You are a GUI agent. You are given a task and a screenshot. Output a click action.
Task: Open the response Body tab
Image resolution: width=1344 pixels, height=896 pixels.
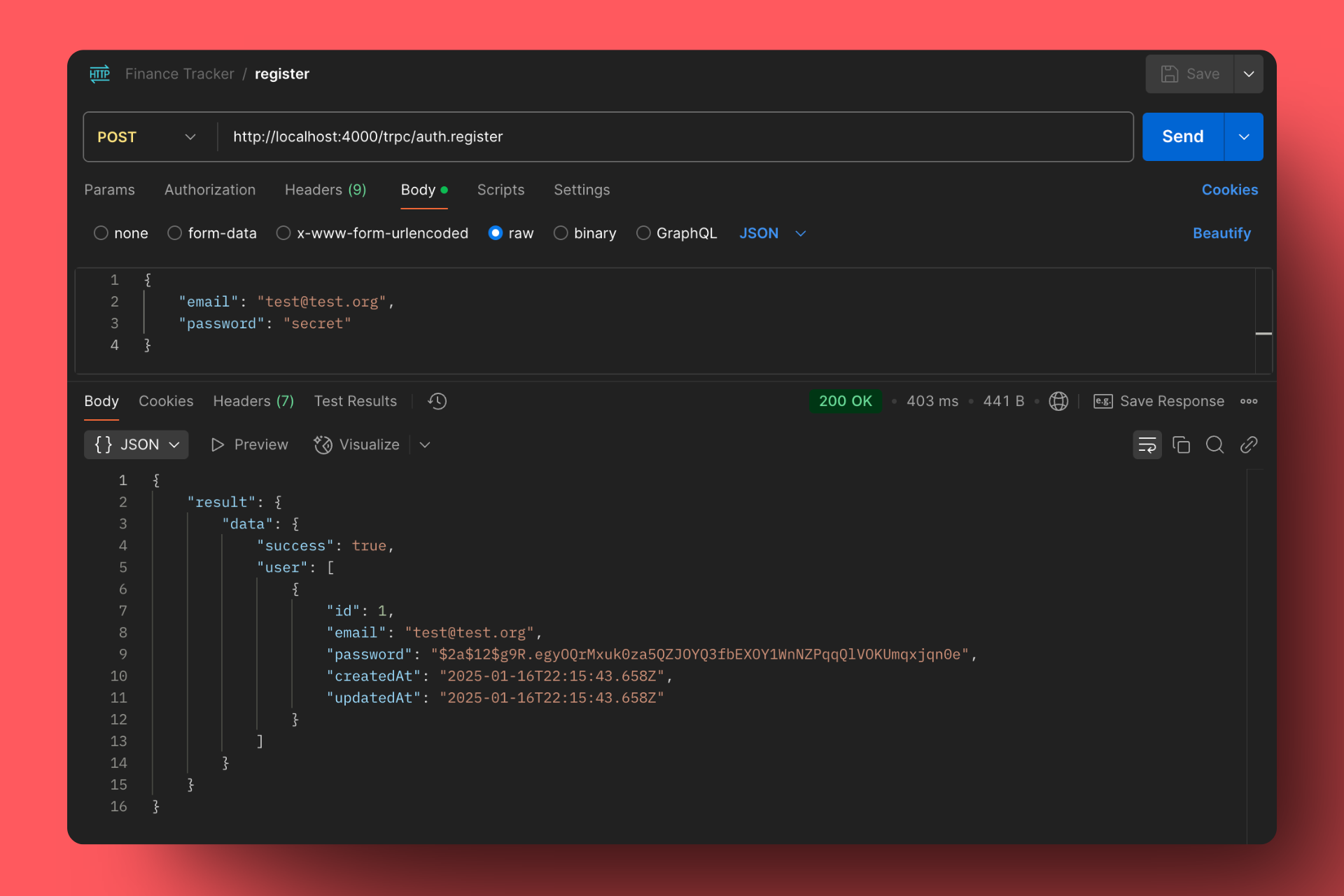pos(101,401)
